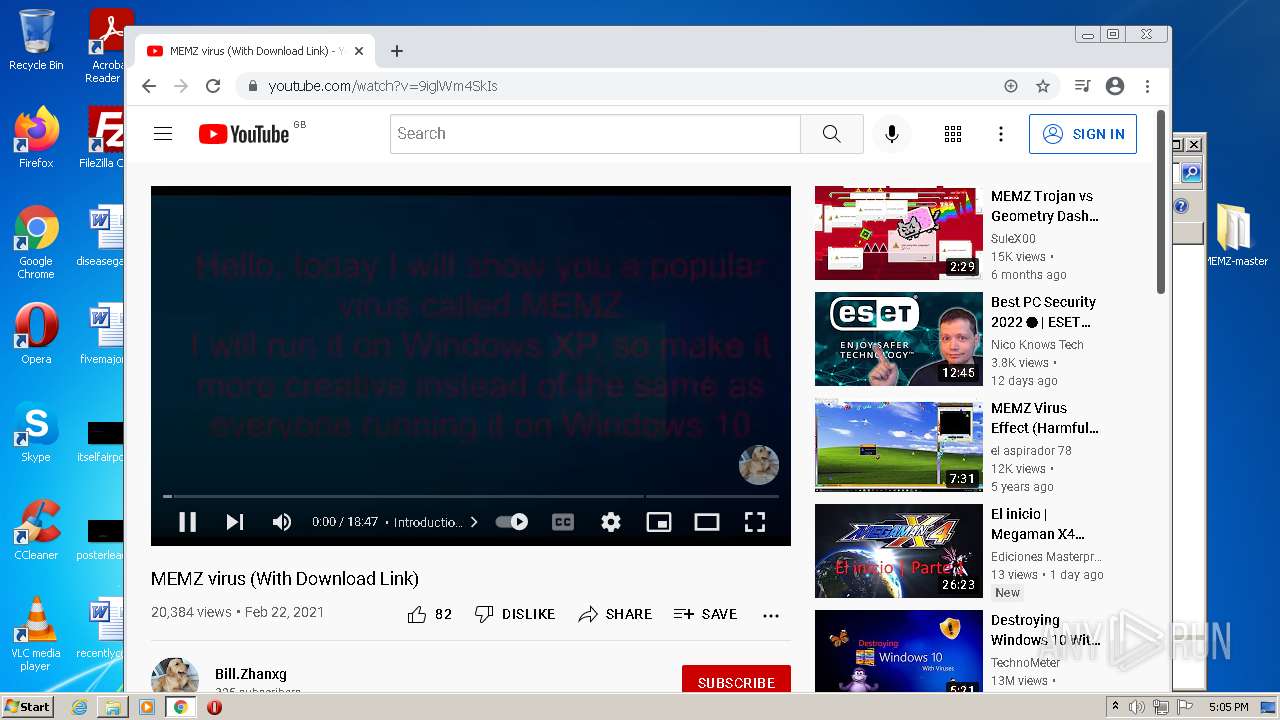Open player settings gear
The image size is (1280, 720).
tap(611, 522)
